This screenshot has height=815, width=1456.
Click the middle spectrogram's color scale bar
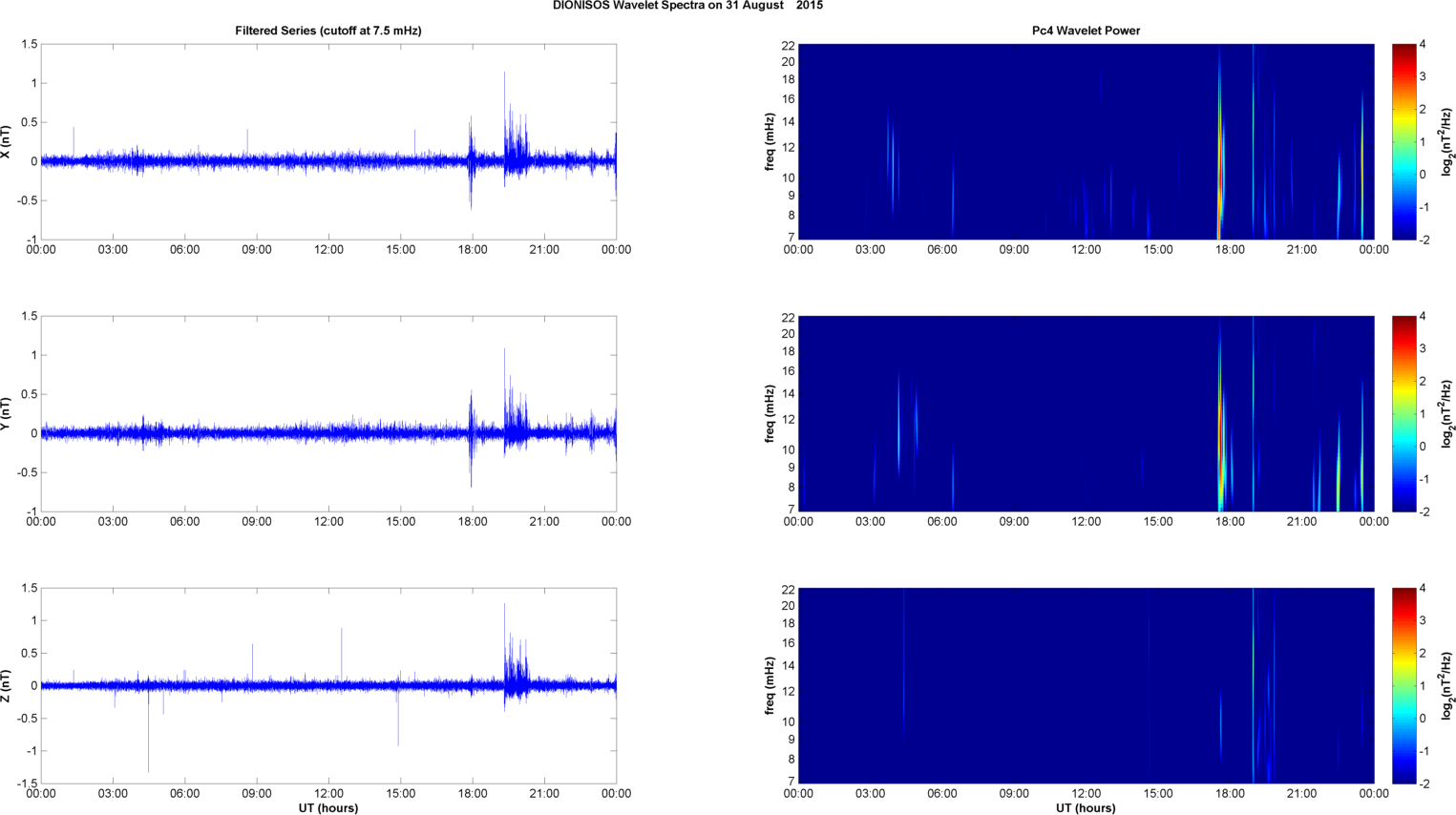coord(1403,414)
